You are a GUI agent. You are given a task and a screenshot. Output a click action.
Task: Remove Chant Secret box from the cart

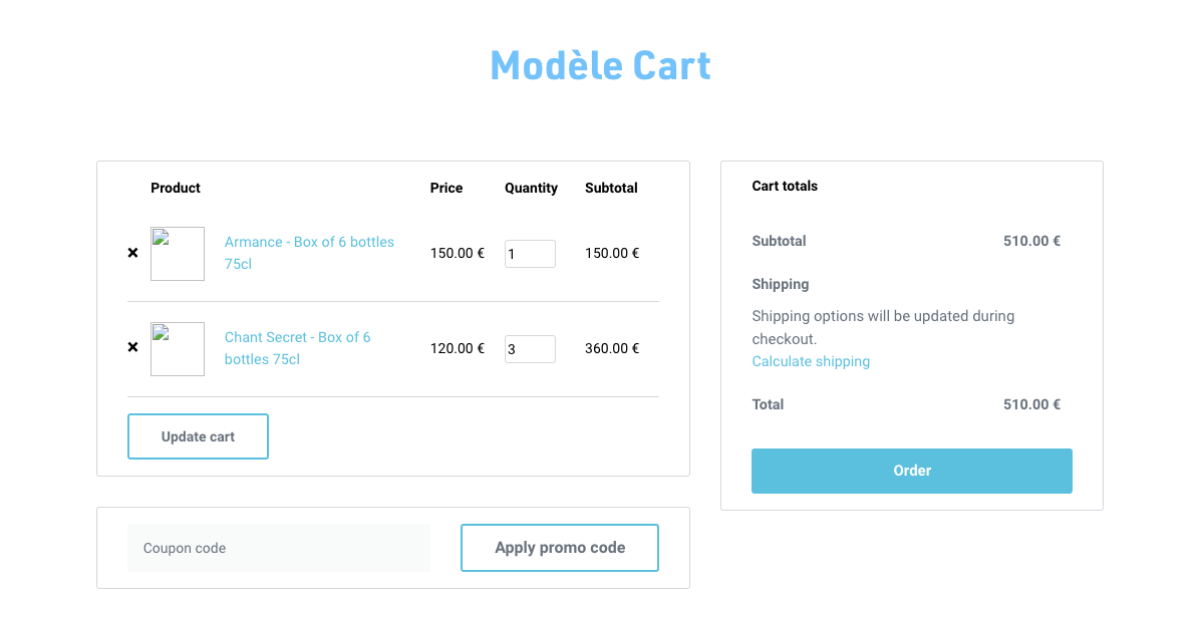click(133, 348)
